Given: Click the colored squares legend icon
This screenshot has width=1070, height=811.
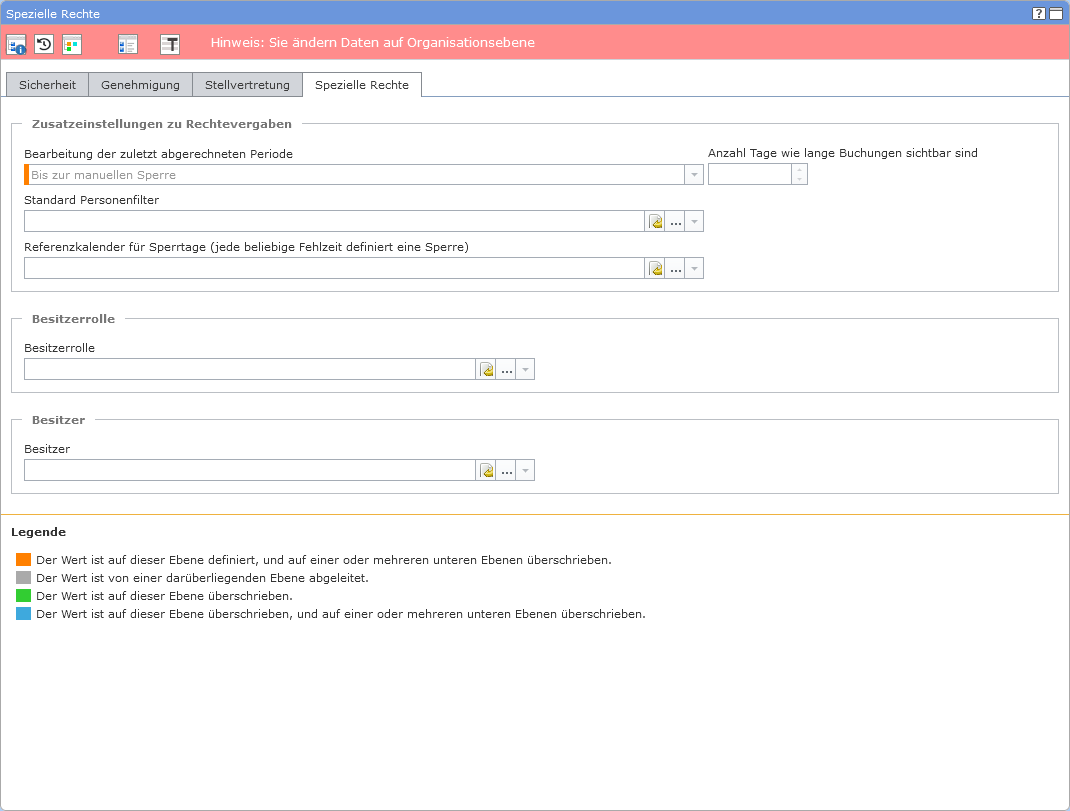Looking at the screenshot, I should 72,44.
